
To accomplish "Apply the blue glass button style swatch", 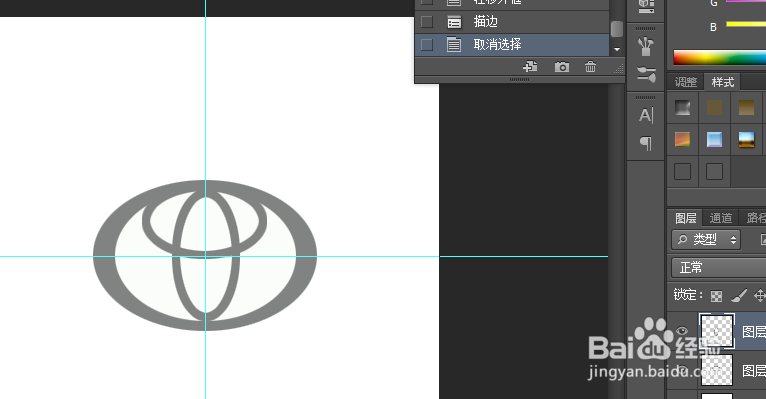I will pos(714,140).
